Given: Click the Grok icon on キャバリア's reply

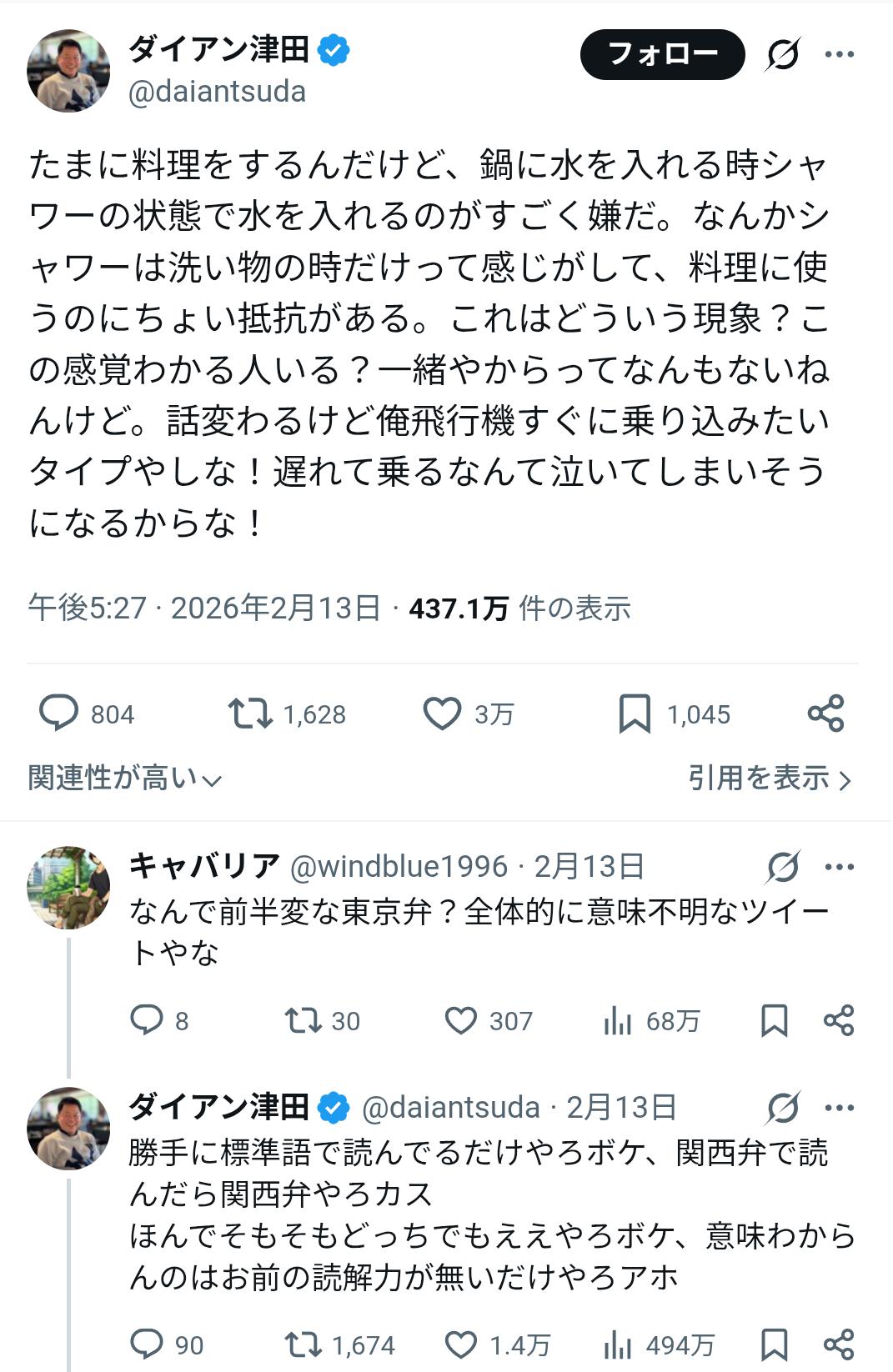Looking at the screenshot, I should tap(783, 867).
